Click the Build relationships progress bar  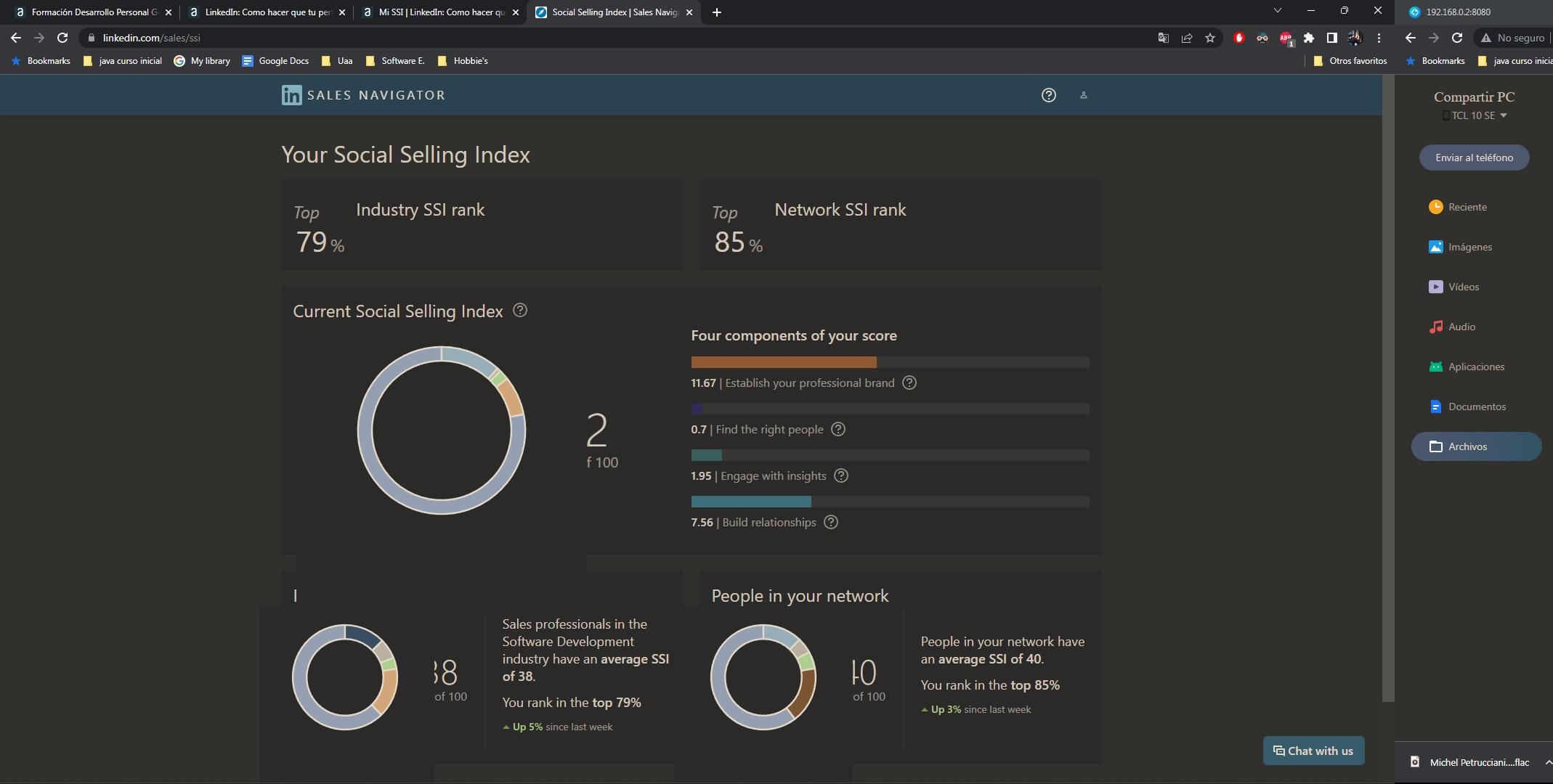890,502
